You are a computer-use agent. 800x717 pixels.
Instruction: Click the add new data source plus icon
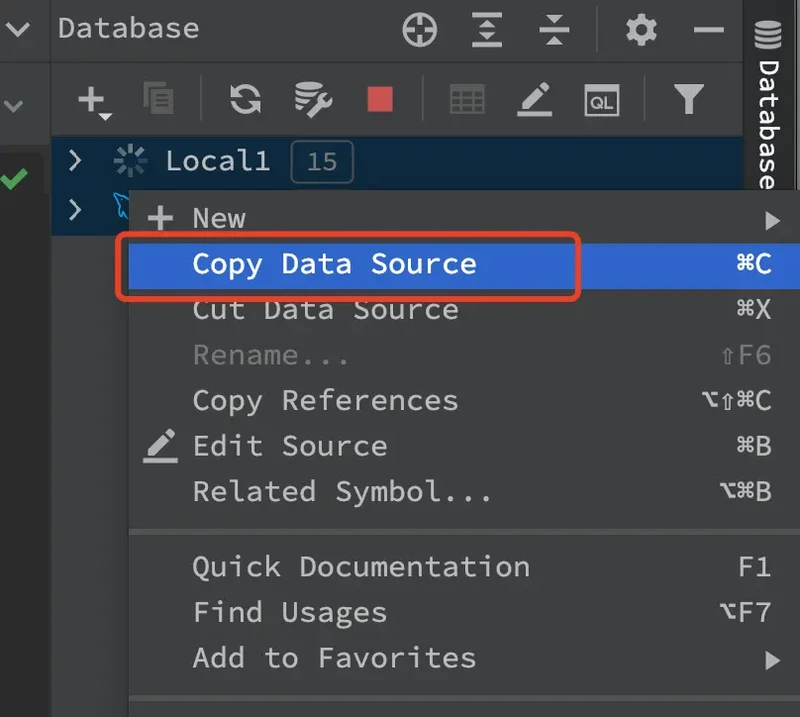[92, 99]
